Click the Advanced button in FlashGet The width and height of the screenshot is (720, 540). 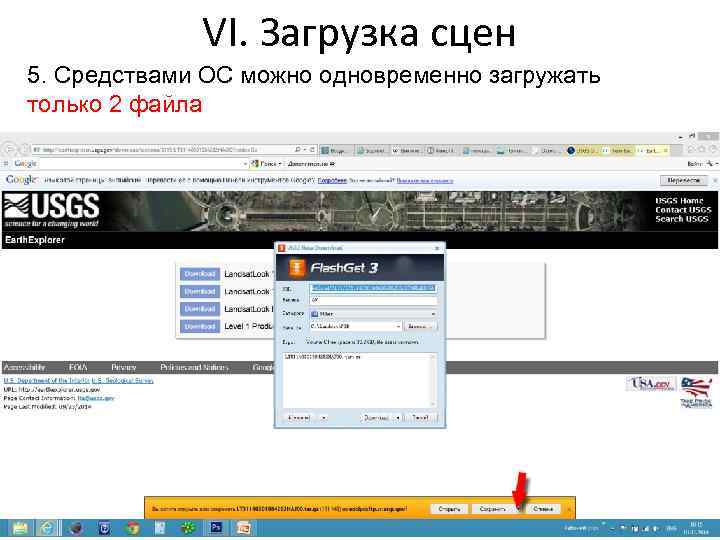(x=301, y=418)
